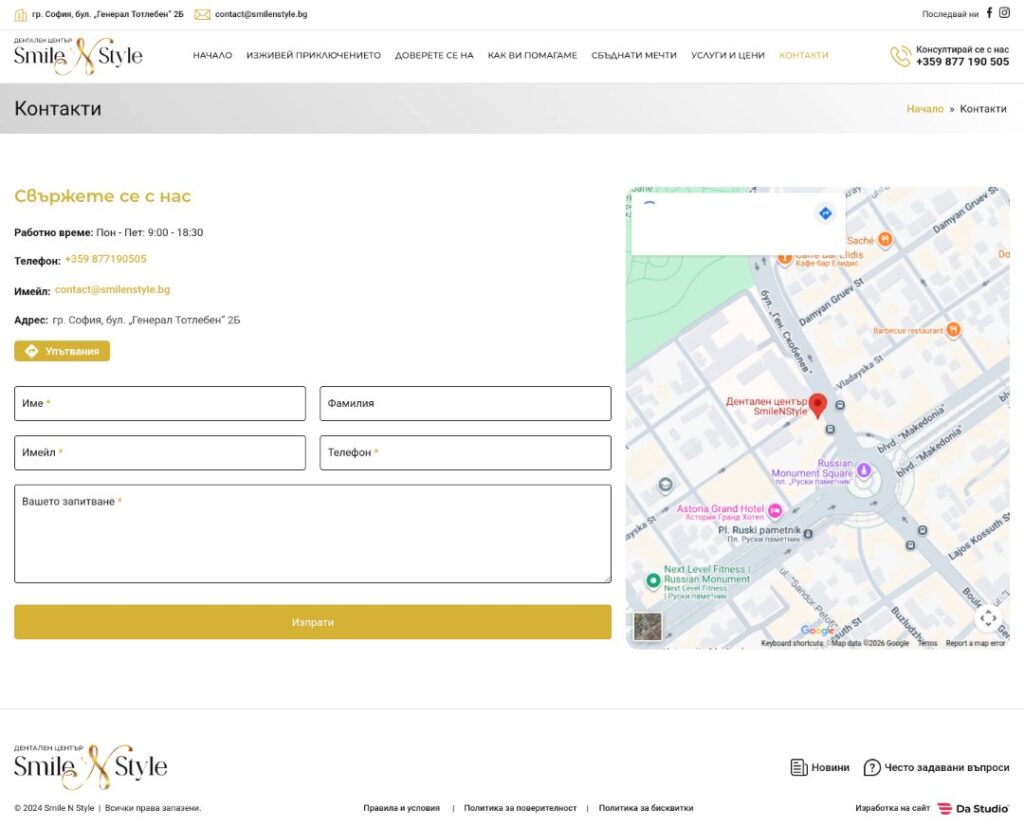Click the Вашето запитване text area
This screenshot has width=1024, height=827.
pyautogui.click(x=313, y=534)
